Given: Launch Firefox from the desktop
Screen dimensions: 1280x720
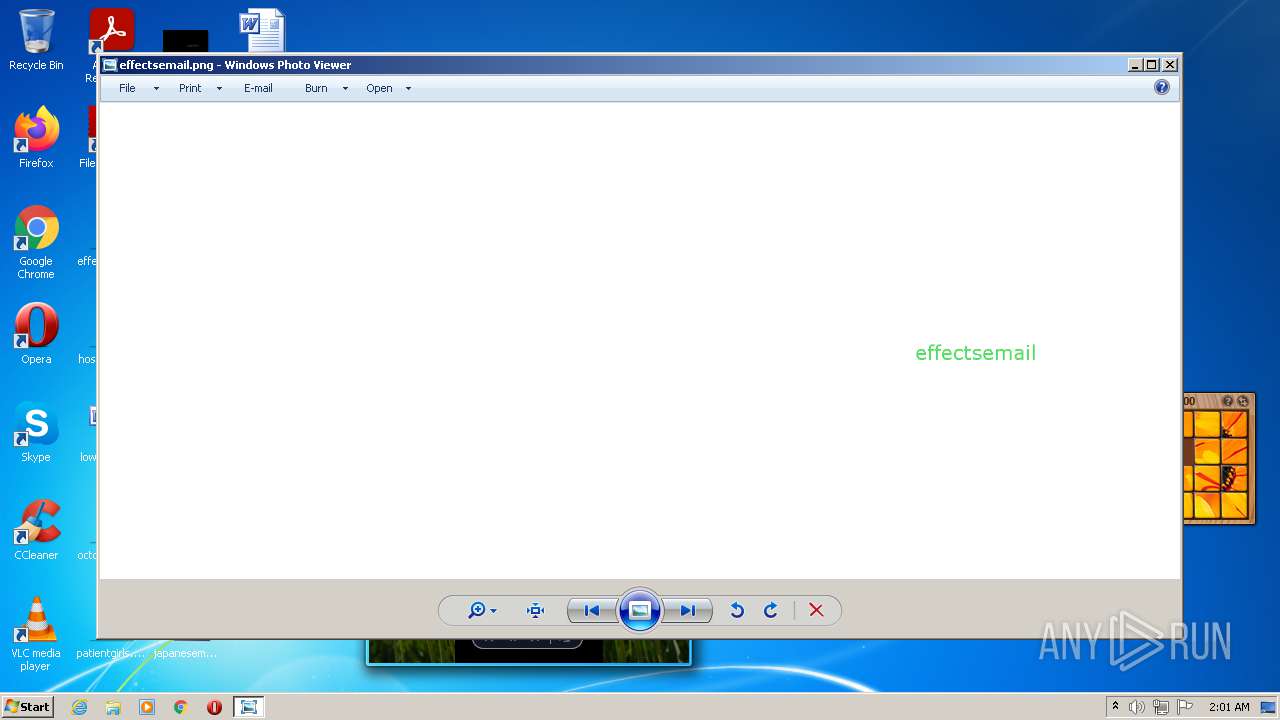Looking at the screenshot, I should 36,137.
